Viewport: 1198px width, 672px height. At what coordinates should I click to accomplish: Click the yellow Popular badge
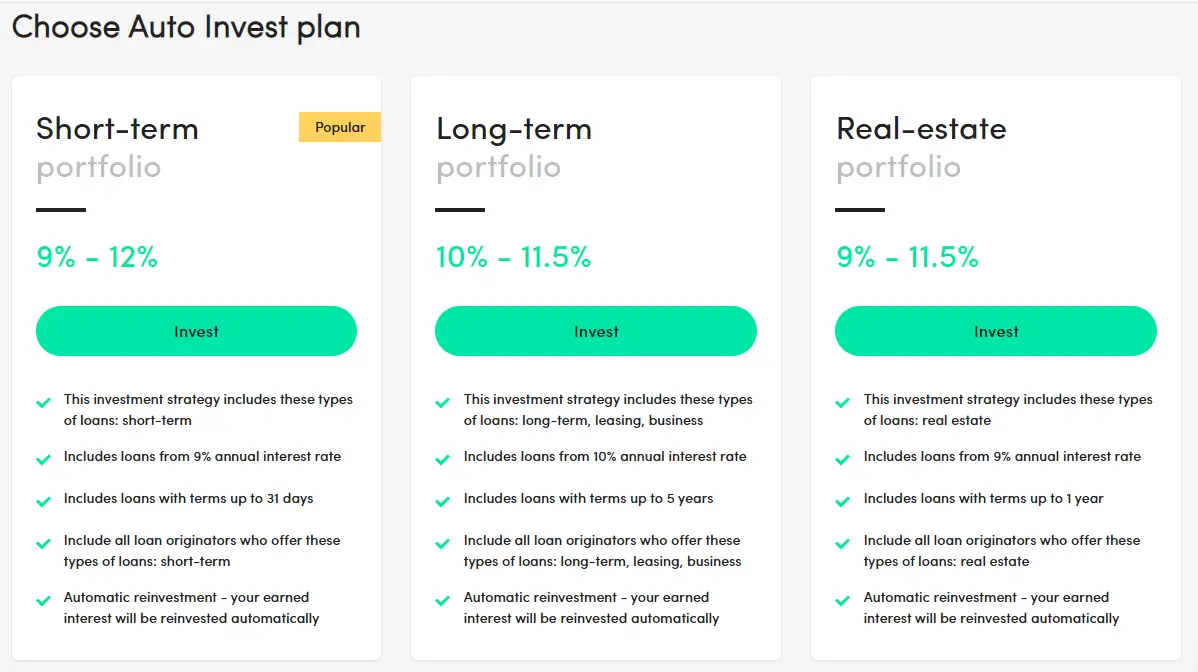pos(340,127)
